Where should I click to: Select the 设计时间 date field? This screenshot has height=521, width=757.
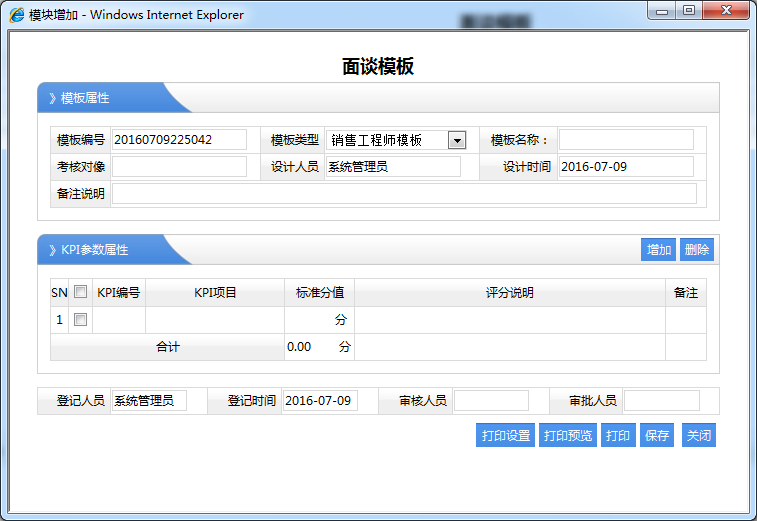coord(626,167)
